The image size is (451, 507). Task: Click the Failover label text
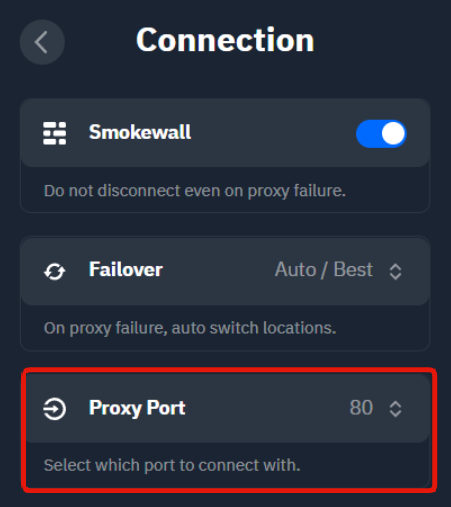pos(126,269)
